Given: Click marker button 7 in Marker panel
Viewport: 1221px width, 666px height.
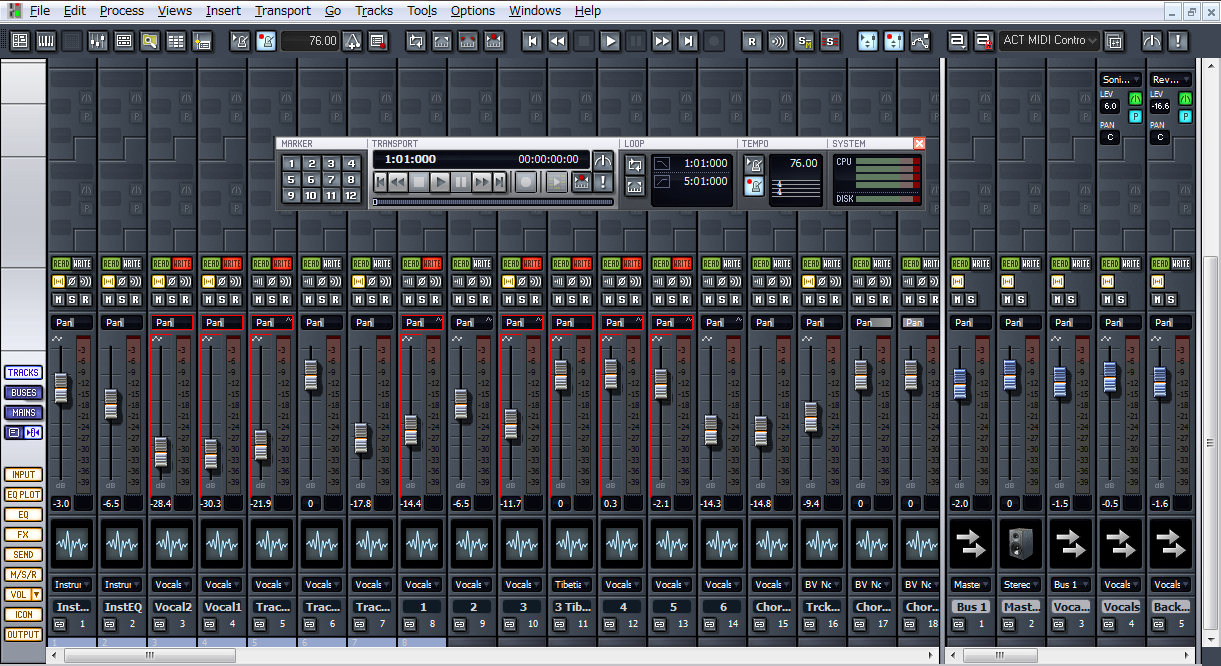Looking at the screenshot, I should (x=330, y=180).
